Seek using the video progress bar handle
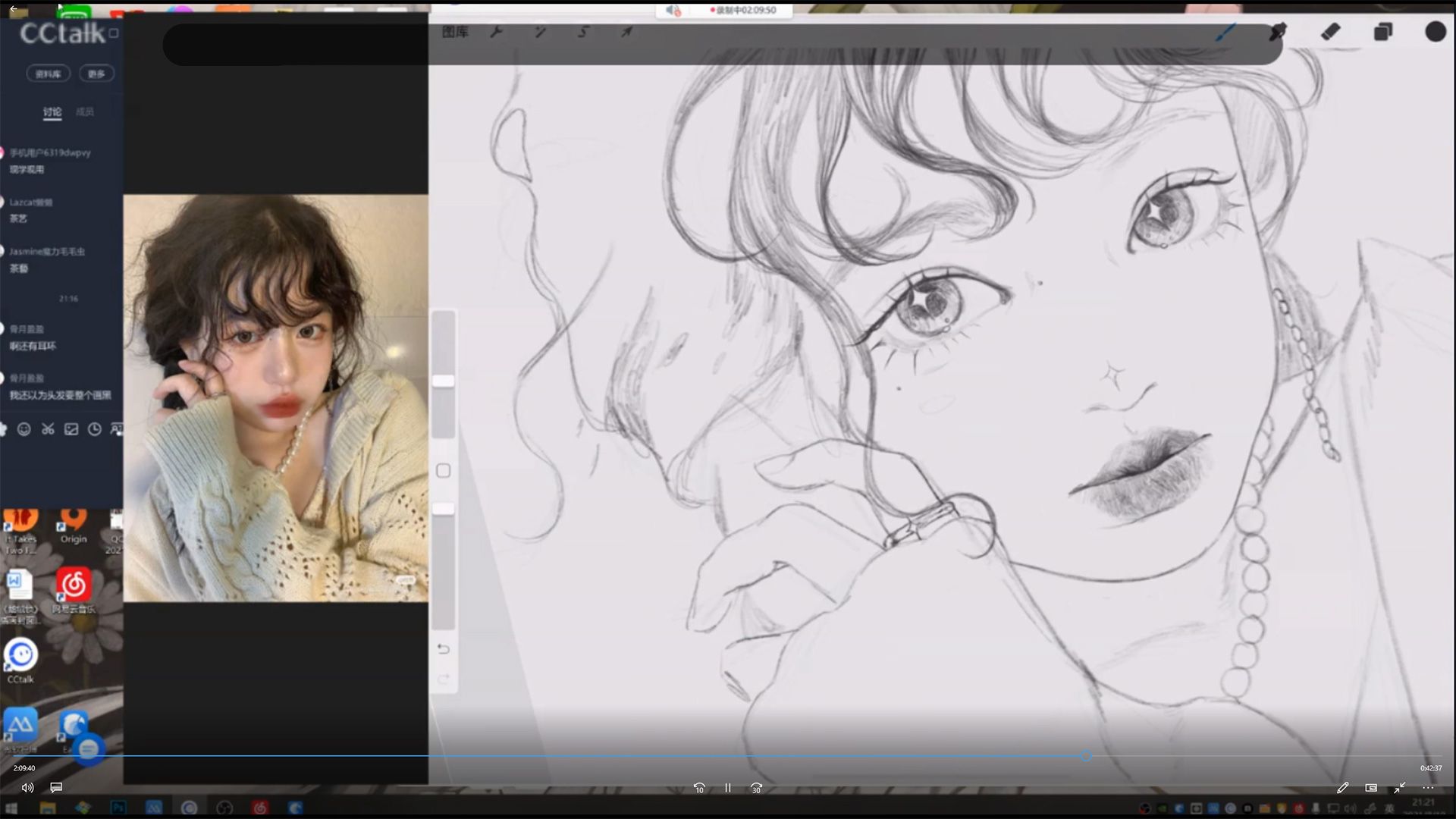The image size is (1456, 819). point(1086,756)
